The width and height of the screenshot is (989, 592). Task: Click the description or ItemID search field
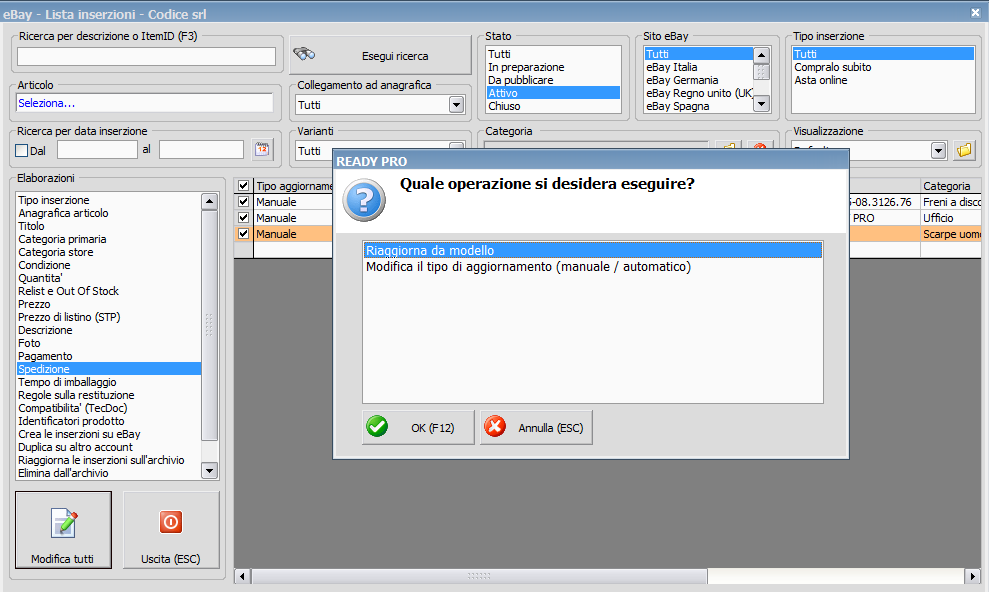(x=146, y=56)
